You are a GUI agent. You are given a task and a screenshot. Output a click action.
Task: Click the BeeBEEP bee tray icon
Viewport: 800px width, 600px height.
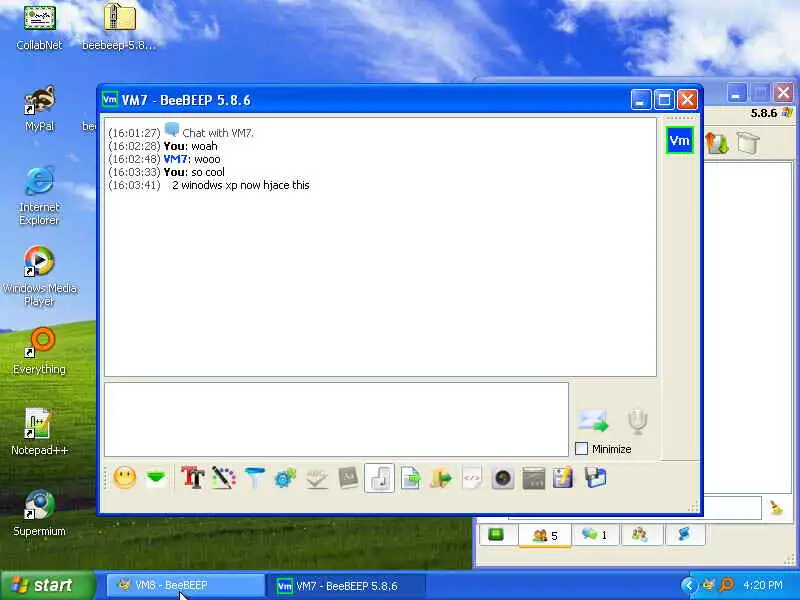[x=708, y=585]
